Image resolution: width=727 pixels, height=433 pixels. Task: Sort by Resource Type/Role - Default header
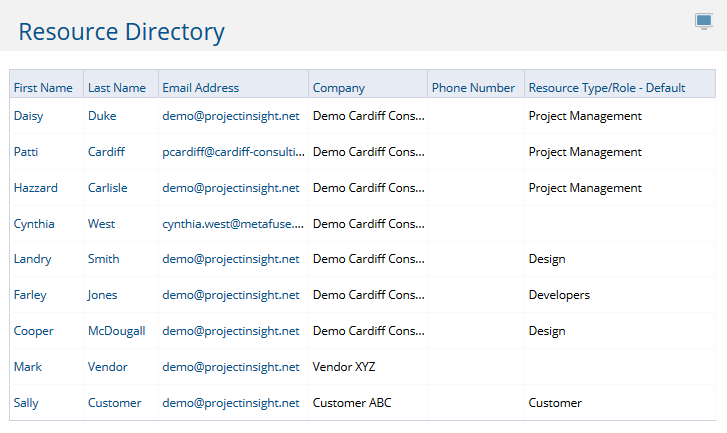click(606, 88)
